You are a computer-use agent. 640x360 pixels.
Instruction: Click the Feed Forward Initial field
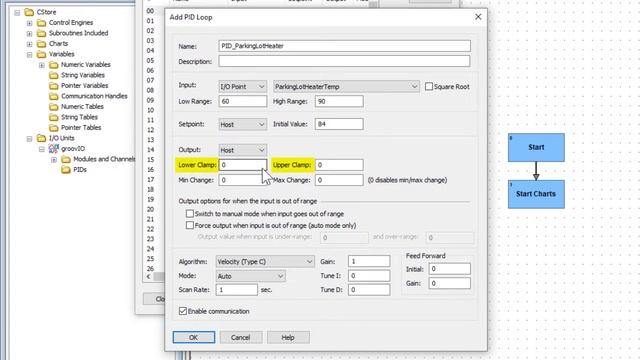point(449,269)
